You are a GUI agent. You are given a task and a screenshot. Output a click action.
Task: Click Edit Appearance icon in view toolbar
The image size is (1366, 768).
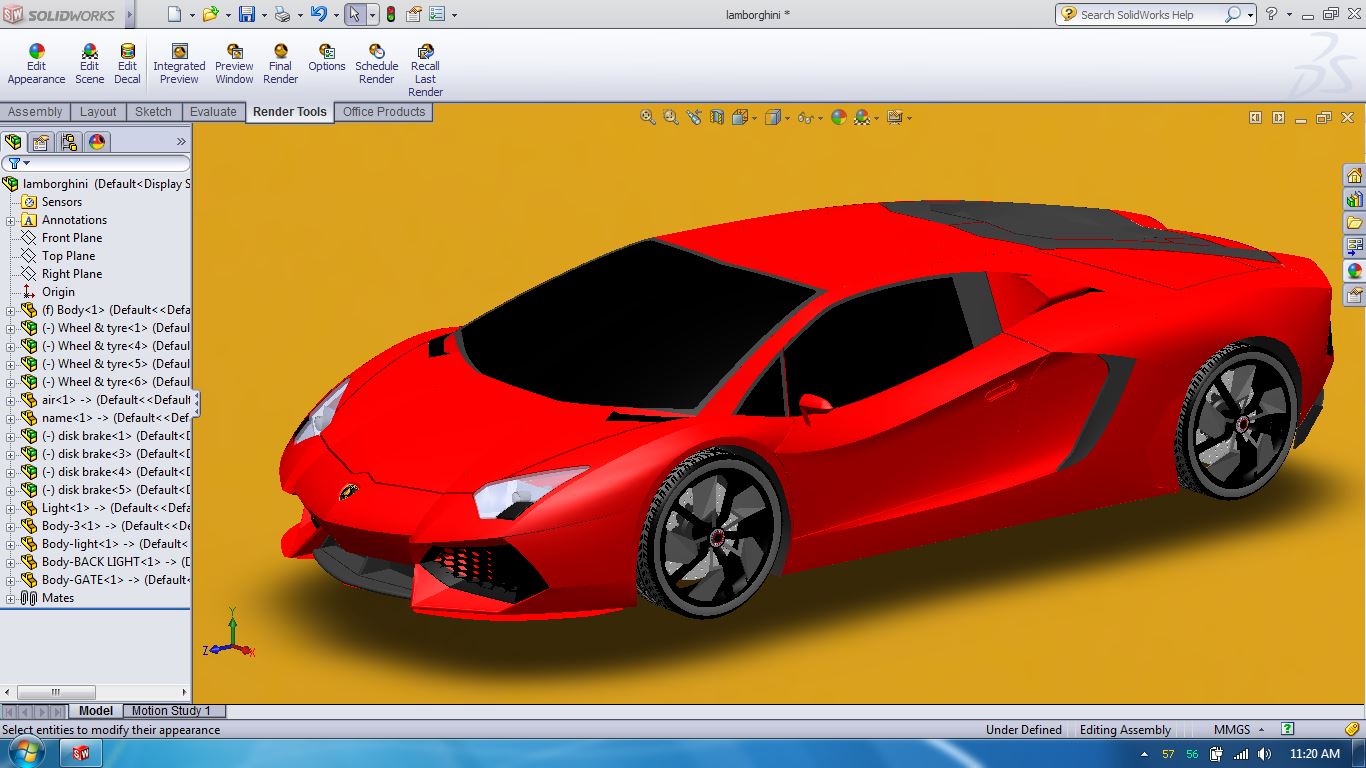point(838,117)
